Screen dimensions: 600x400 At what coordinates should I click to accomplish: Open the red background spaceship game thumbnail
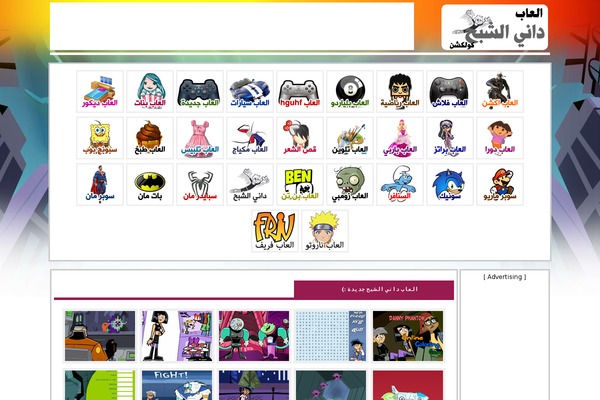[408, 385]
